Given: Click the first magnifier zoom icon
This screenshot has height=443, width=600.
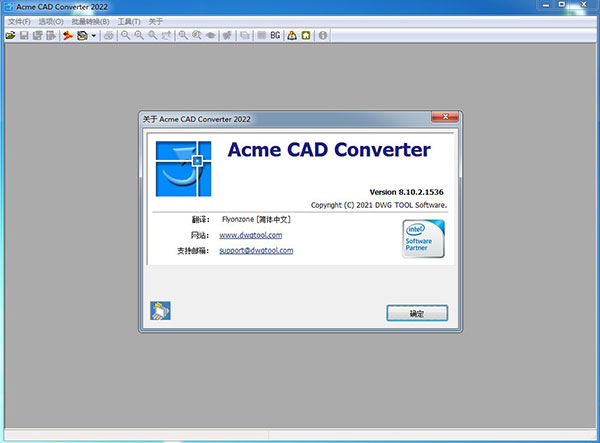Looking at the screenshot, I should 125,35.
